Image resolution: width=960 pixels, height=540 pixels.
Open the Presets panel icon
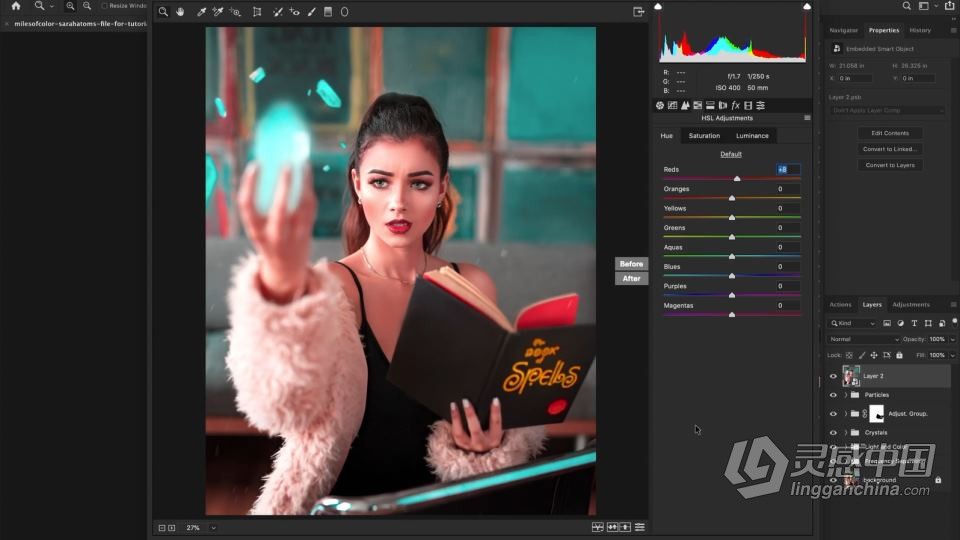tap(760, 105)
